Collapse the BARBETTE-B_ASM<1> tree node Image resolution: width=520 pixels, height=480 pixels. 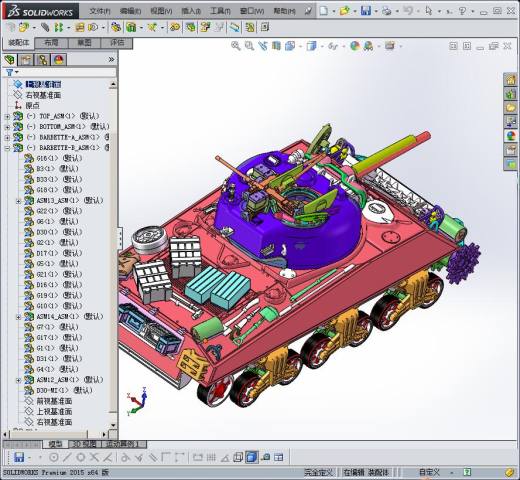click(7, 148)
